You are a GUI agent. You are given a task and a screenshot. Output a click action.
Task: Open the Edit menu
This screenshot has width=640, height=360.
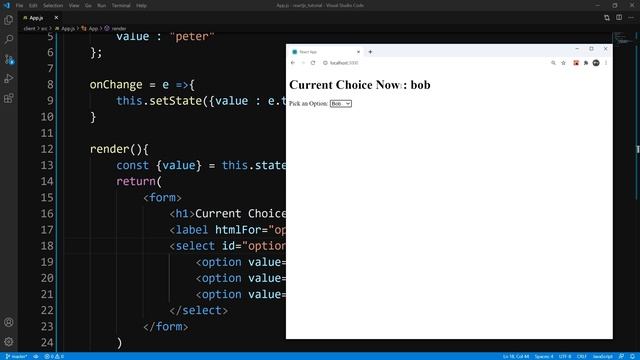[33, 6]
